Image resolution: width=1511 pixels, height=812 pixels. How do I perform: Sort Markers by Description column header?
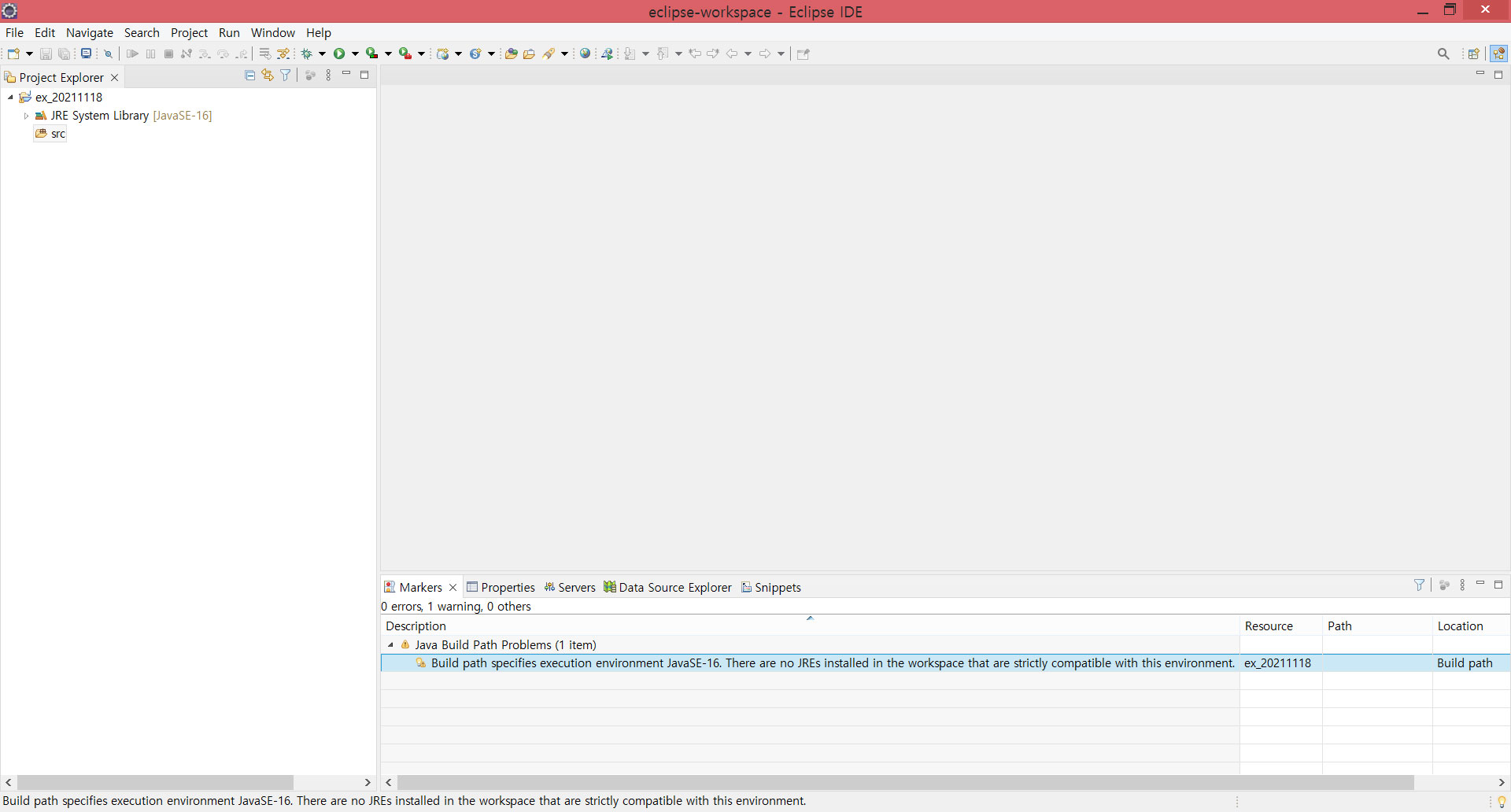pos(810,626)
